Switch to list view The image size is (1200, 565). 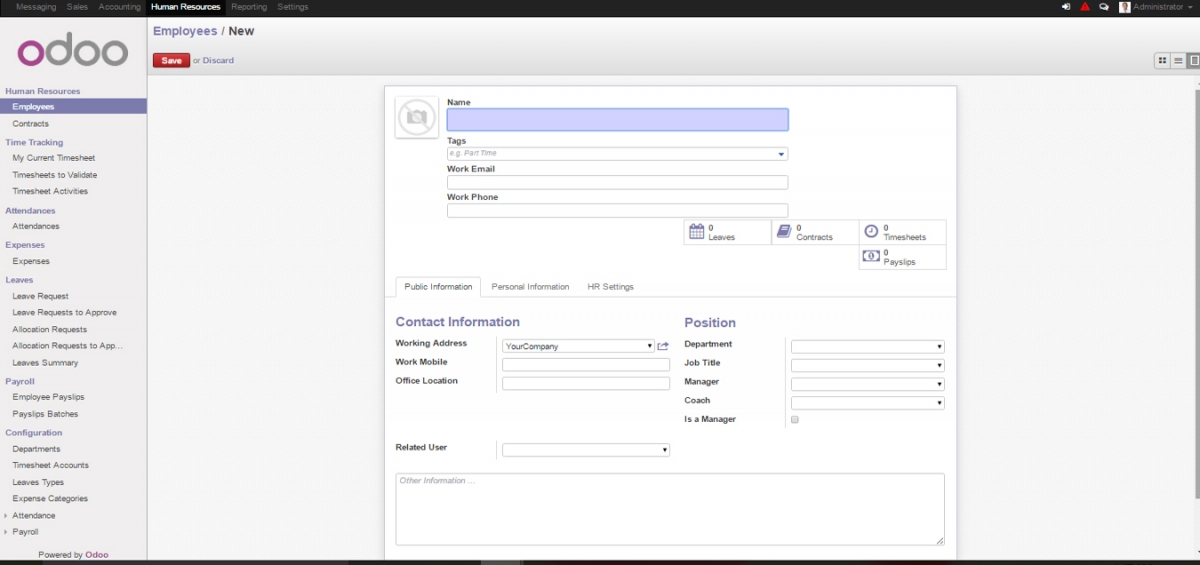[1178, 61]
